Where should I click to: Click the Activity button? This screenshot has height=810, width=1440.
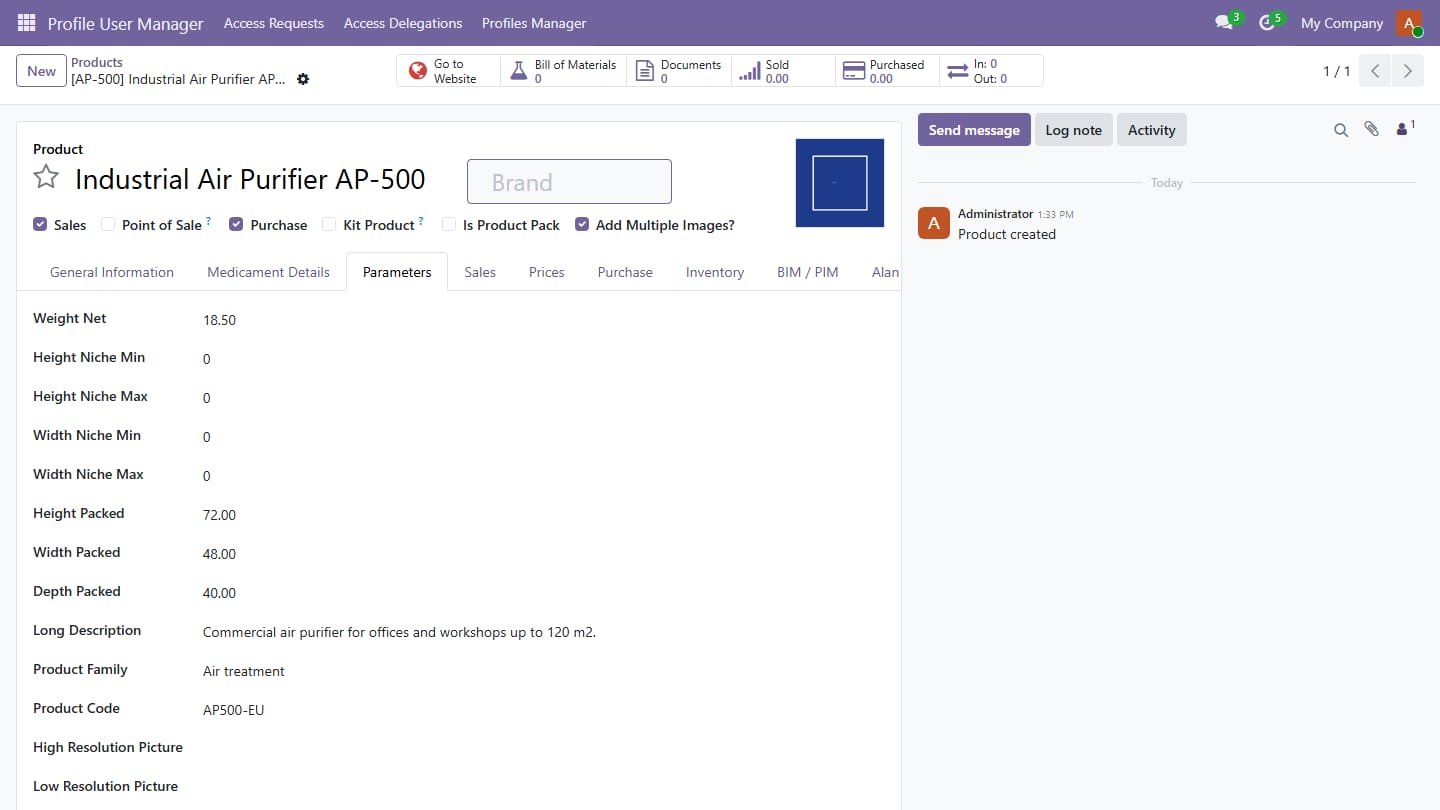[1152, 130]
